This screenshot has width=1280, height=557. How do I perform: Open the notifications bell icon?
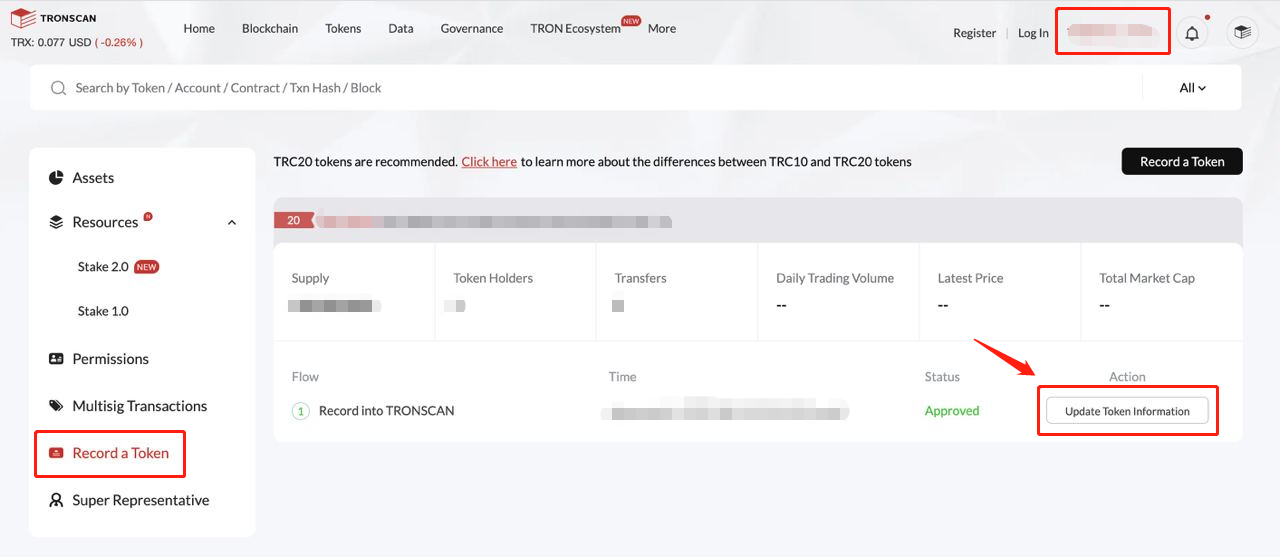pyautogui.click(x=1192, y=33)
